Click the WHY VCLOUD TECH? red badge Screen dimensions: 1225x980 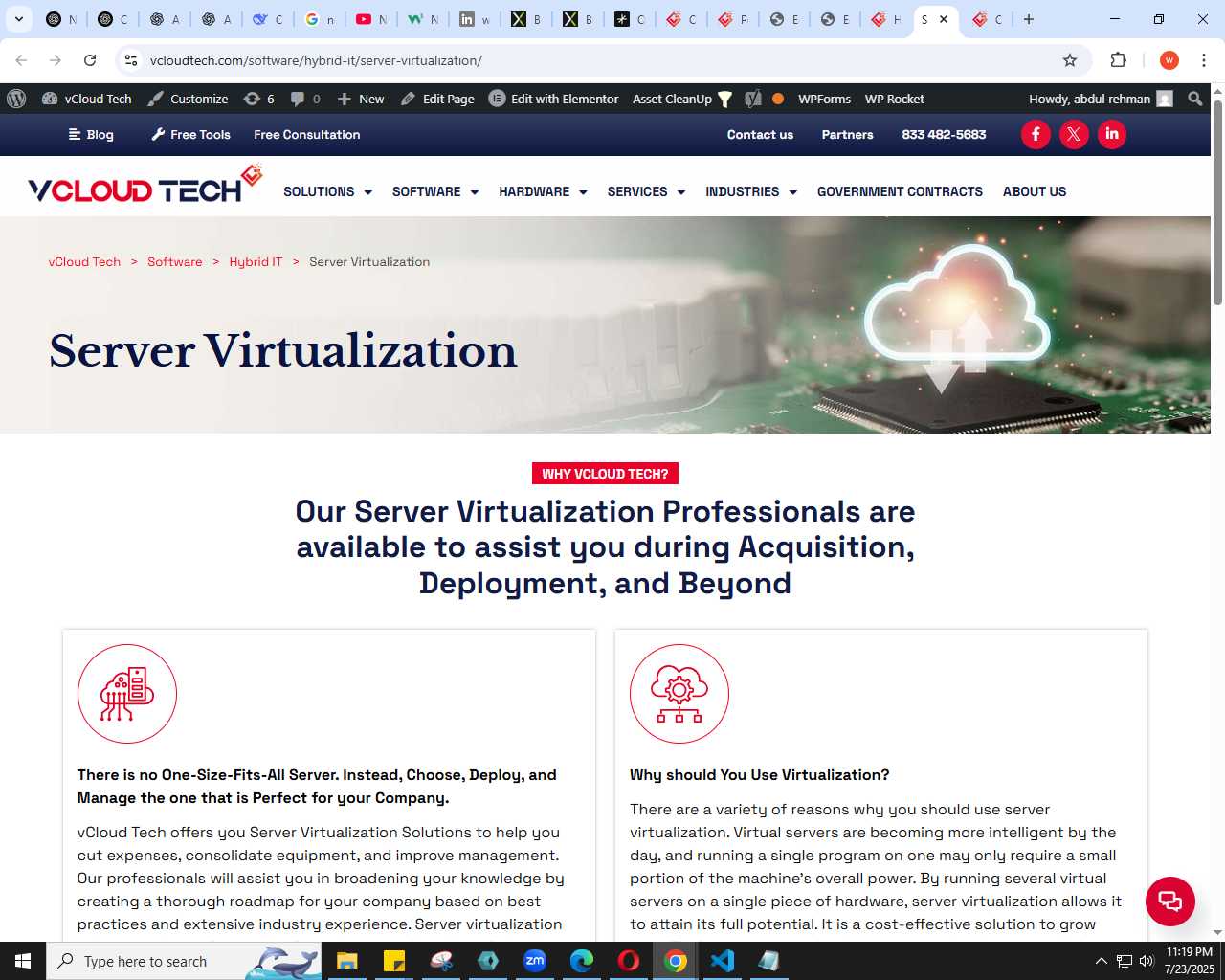tap(605, 474)
